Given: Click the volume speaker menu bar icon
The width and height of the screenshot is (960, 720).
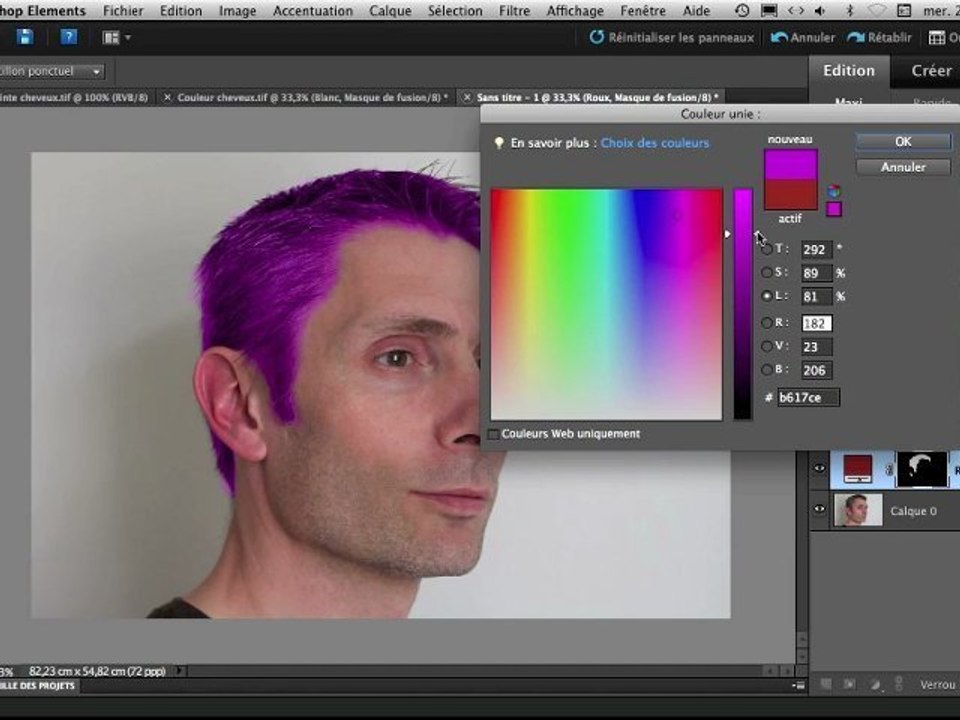Looking at the screenshot, I should 820,10.
